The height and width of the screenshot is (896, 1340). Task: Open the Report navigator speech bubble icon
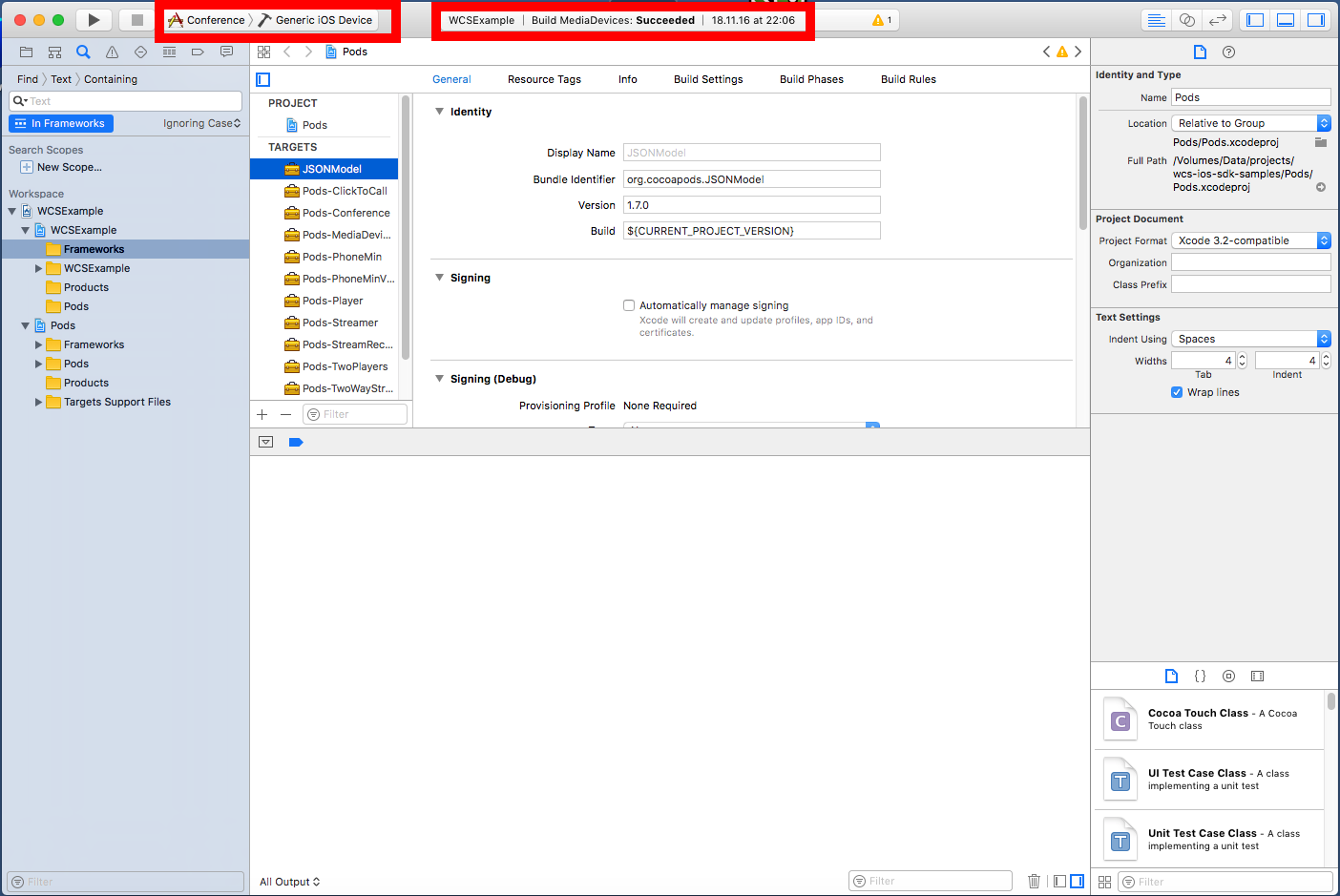pyautogui.click(x=226, y=52)
